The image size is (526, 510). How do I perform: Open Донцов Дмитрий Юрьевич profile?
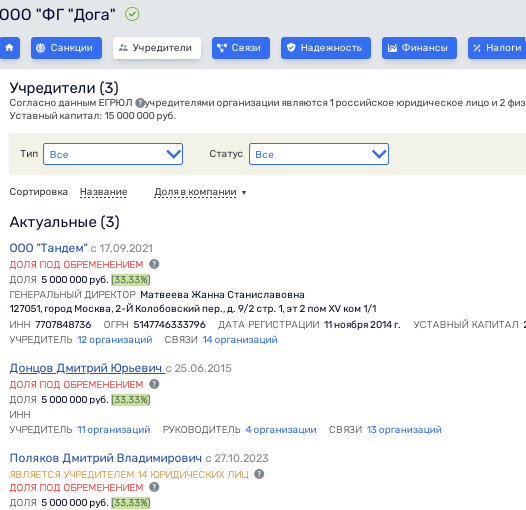pos(87,368)
